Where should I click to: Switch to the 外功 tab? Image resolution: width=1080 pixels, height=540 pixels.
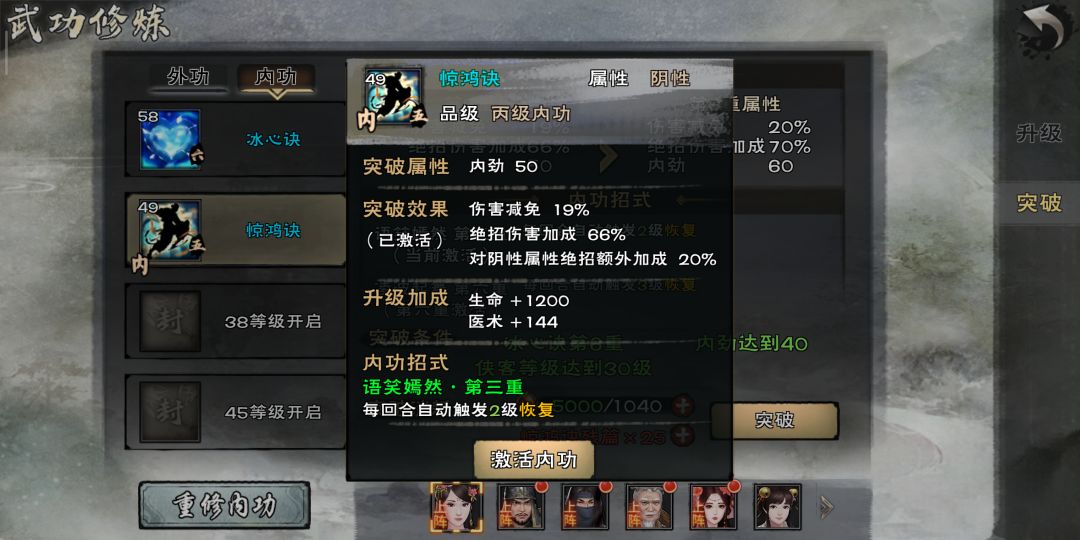pos(188,77)
